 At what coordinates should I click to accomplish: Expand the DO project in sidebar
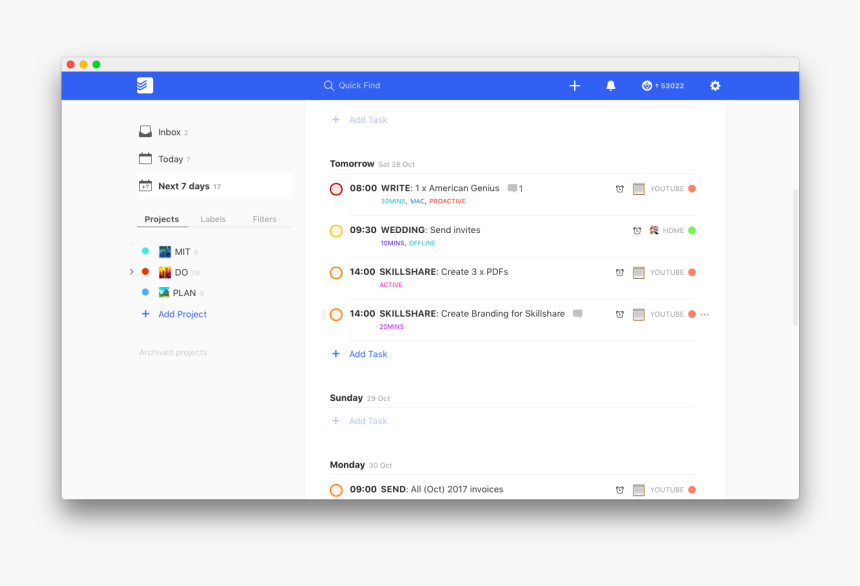coord(132,272)
